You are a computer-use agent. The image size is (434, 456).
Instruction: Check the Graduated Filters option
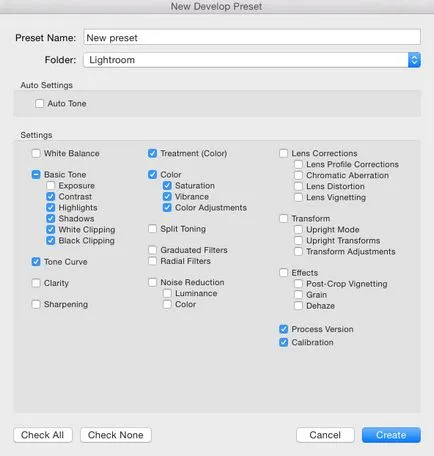152,250
